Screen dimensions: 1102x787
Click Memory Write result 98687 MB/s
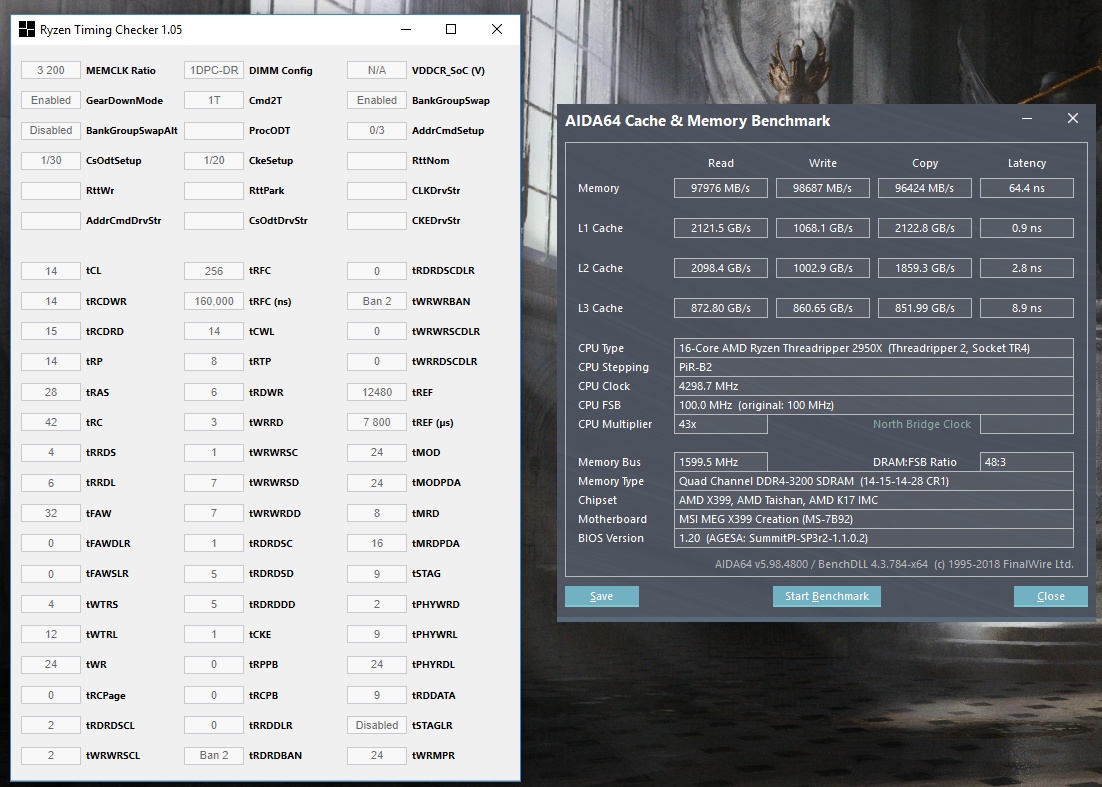(822, 188)
